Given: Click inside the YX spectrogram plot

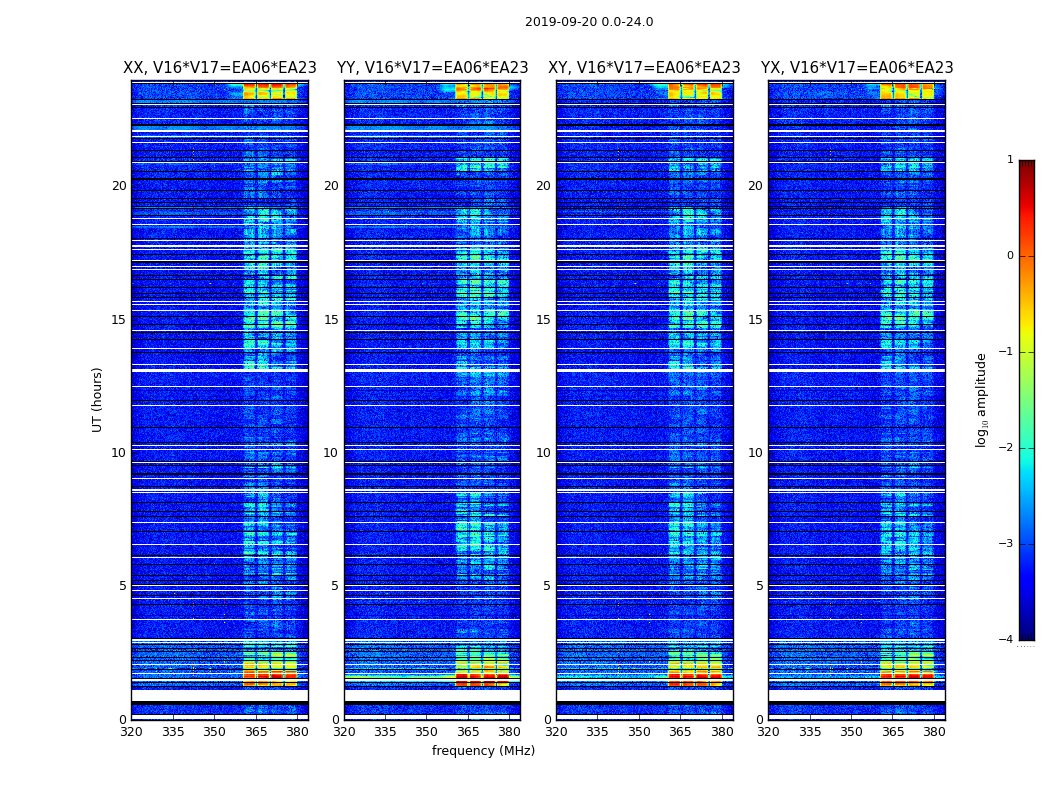Looking at the screenshot, I should [857, 400].
